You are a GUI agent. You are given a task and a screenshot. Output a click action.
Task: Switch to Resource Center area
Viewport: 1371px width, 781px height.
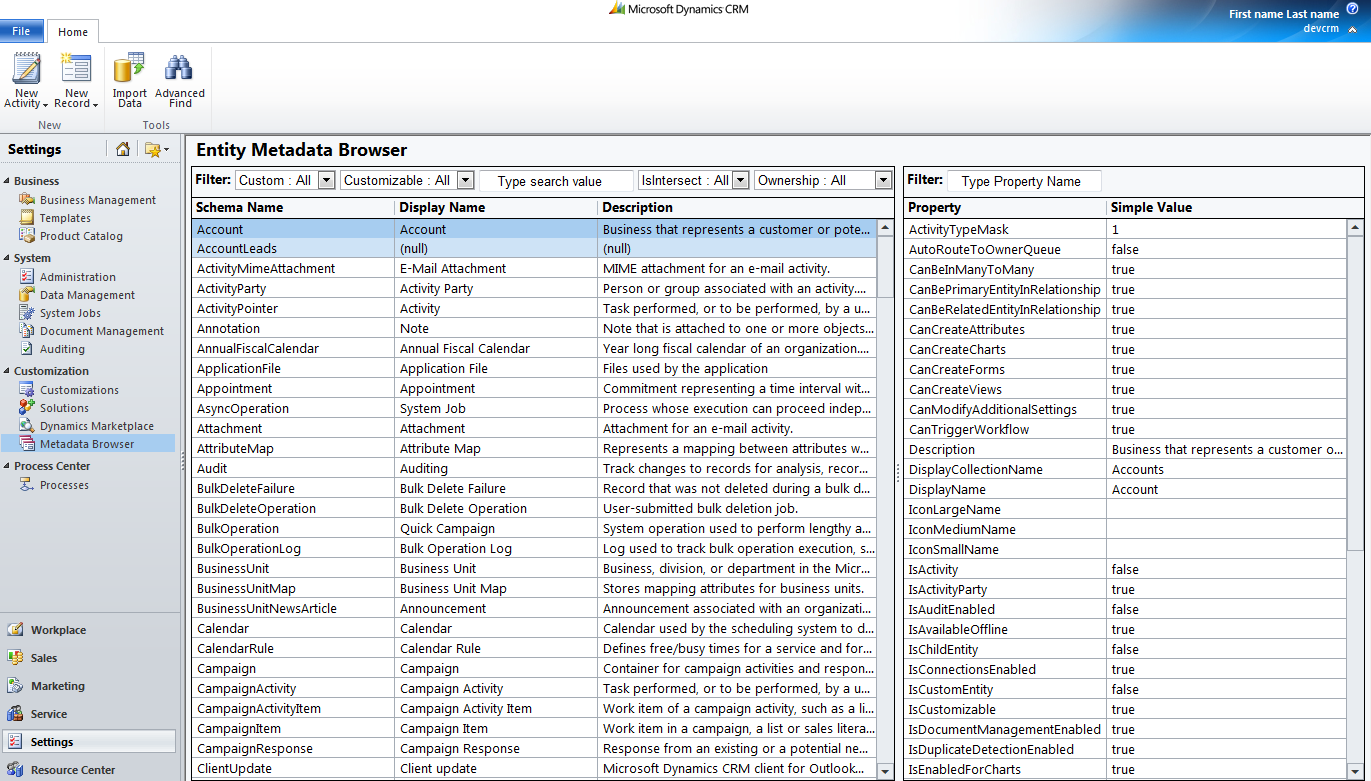coord(73,770)
